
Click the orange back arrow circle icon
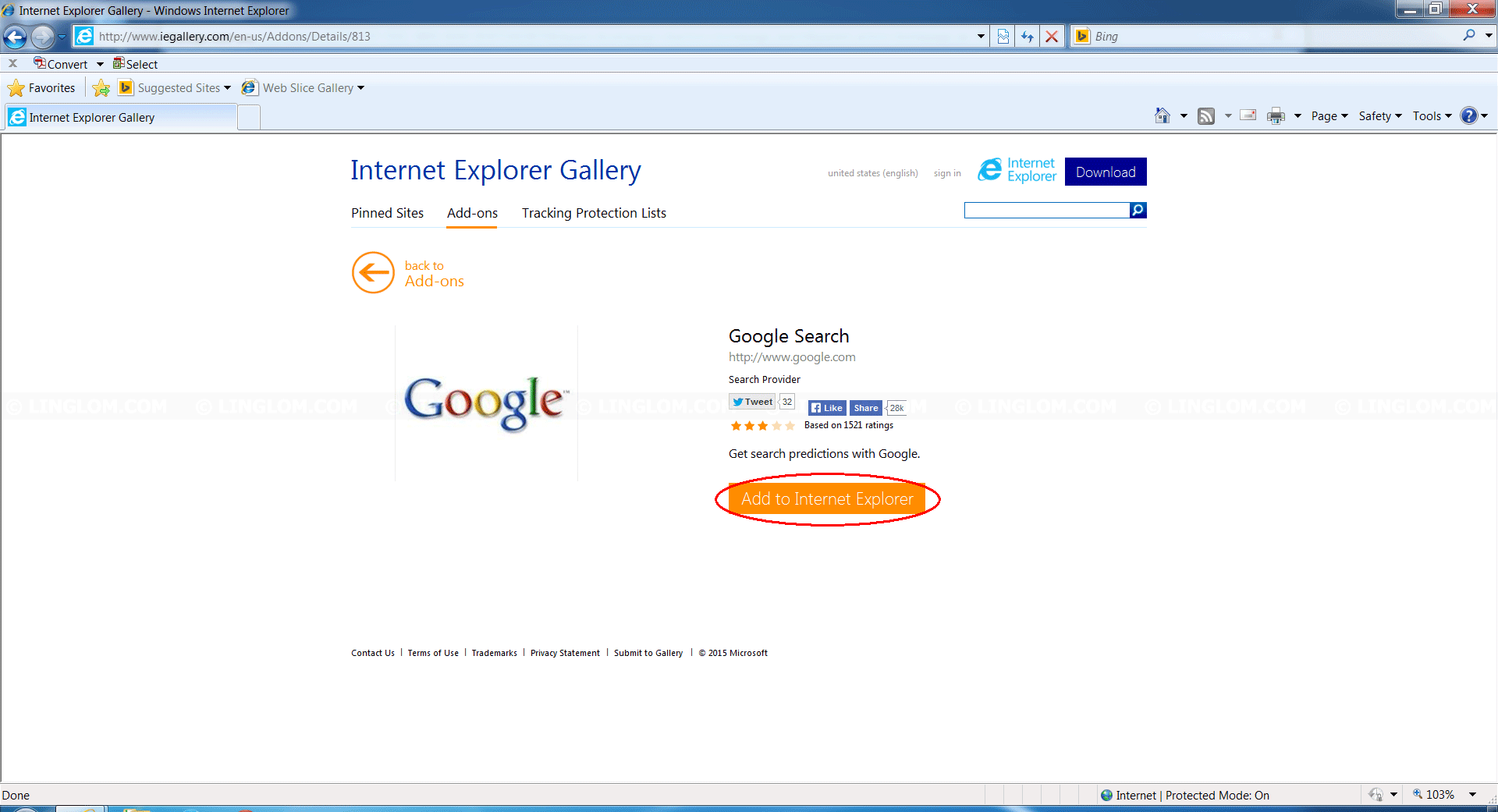[374, 272]
